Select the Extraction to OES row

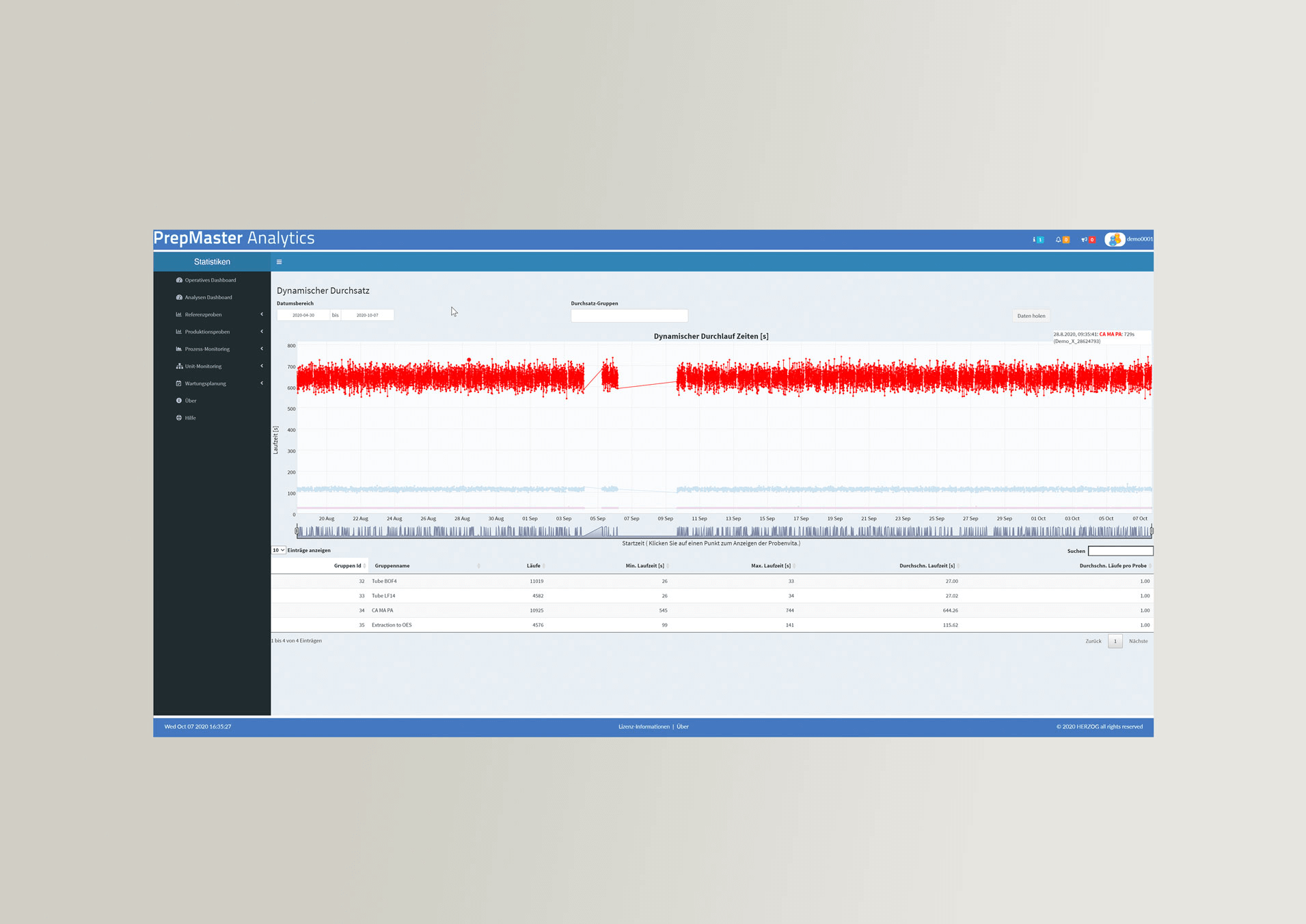pos(711,625)
